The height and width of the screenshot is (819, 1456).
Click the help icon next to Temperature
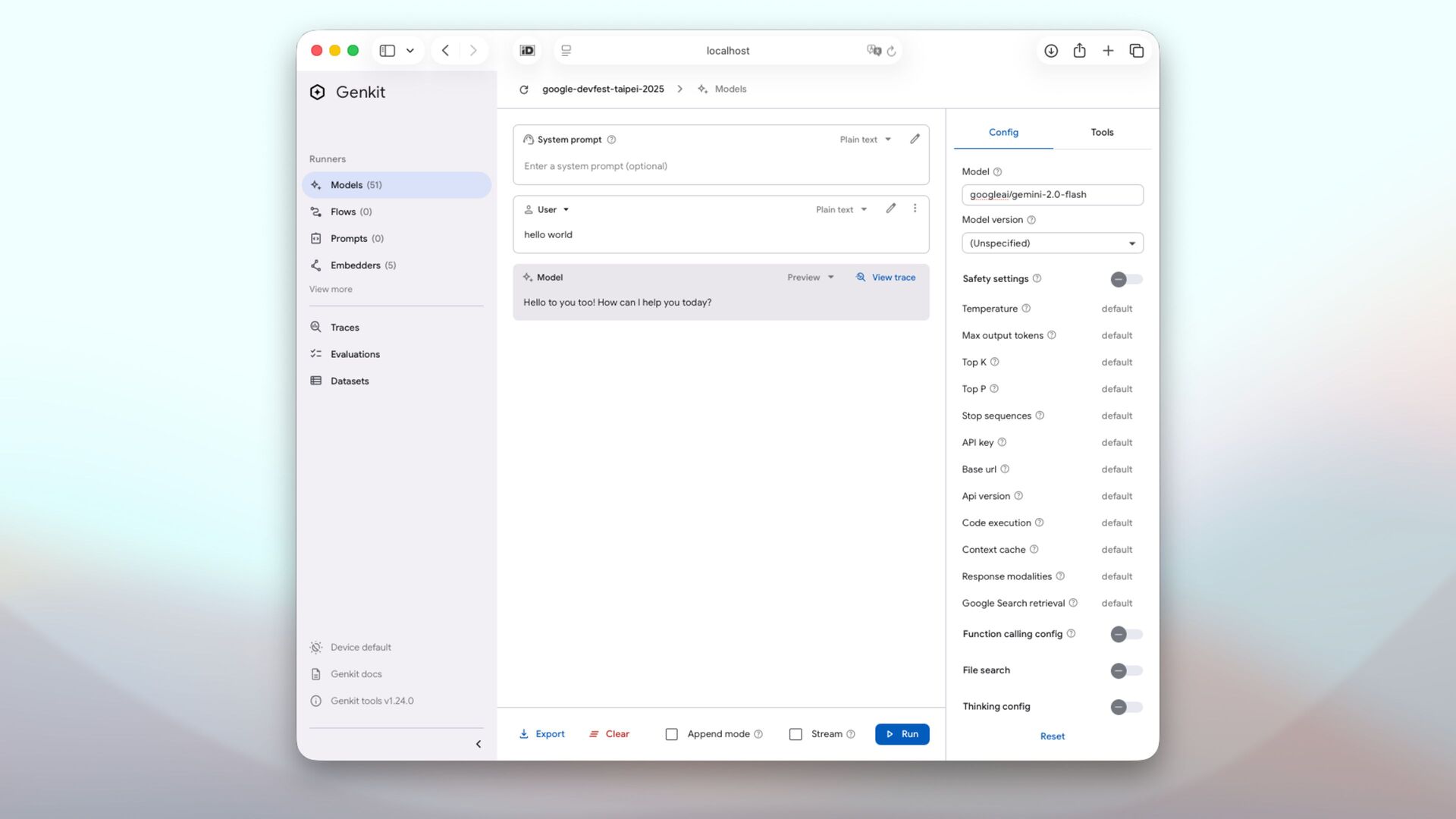coord(1026,309)
